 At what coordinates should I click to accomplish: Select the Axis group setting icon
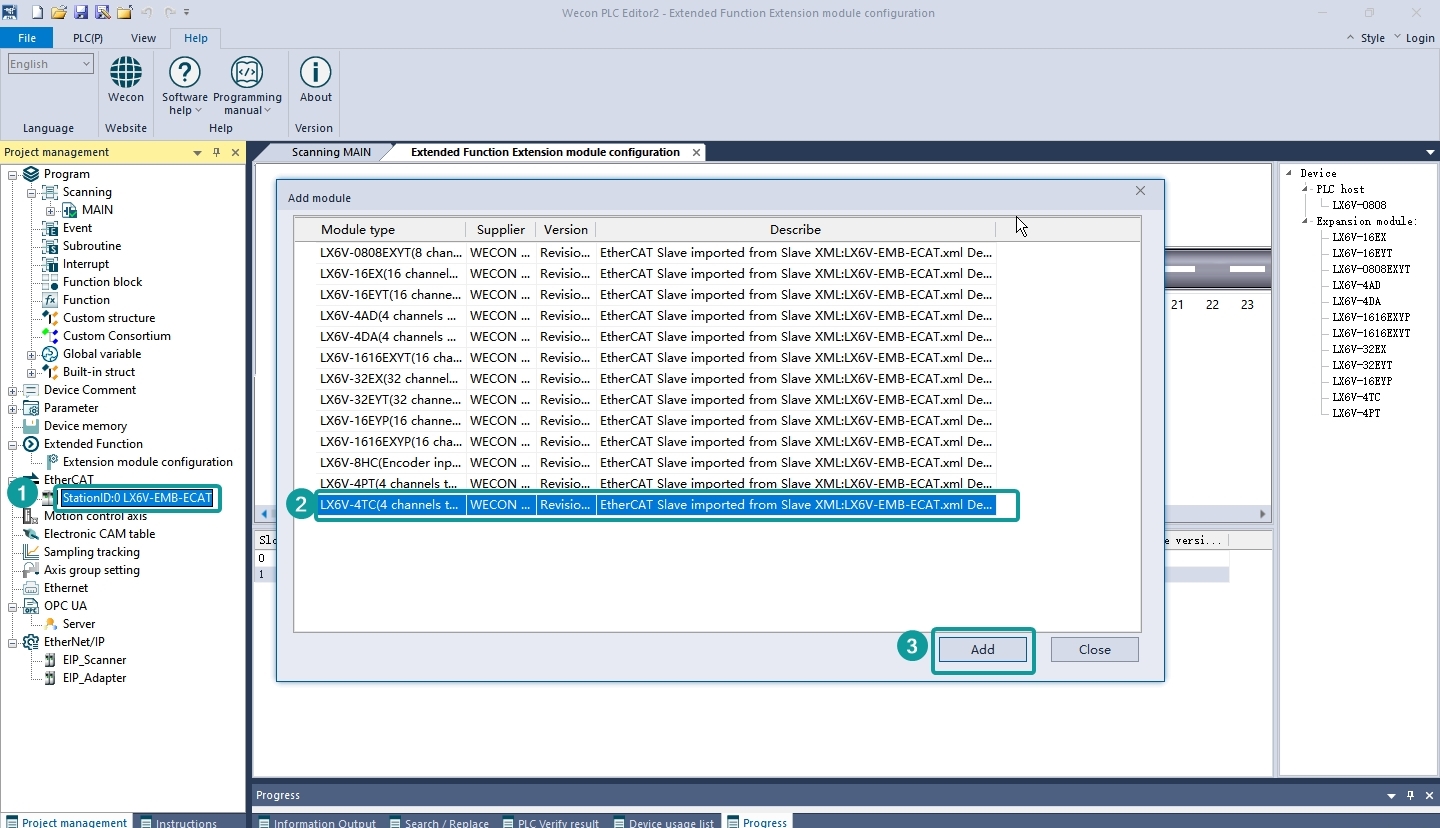click(x=30, y=570)
